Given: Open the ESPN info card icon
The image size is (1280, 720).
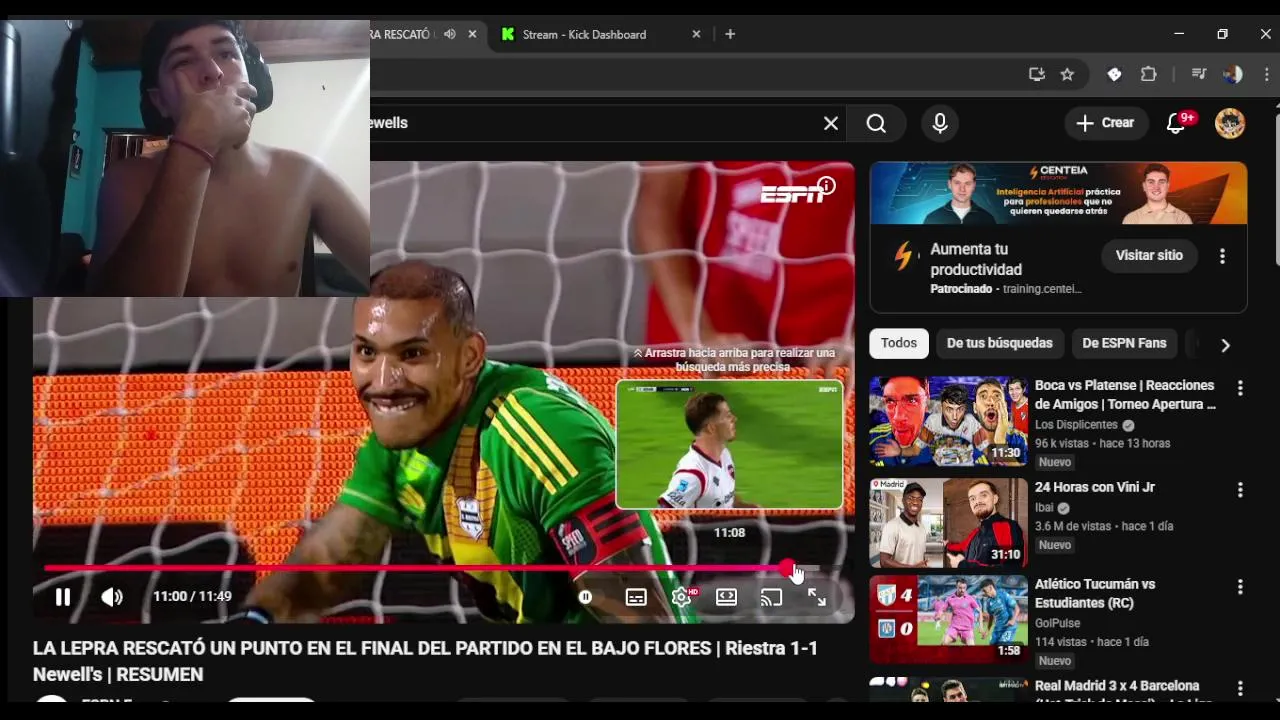Looking at the screenshot, I should point(827,185).
